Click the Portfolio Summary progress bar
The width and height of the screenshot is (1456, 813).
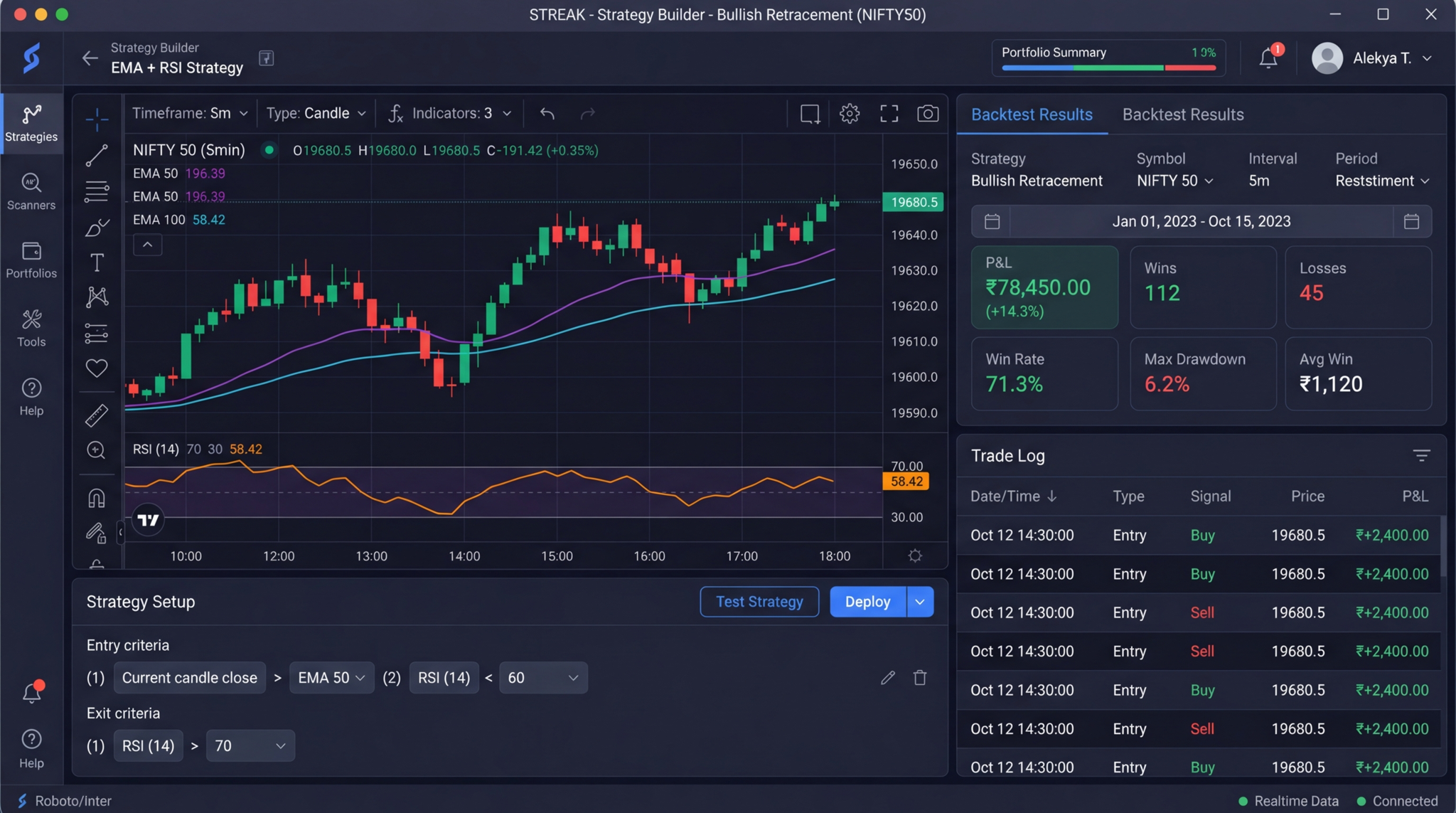(x=1108, y=68)
